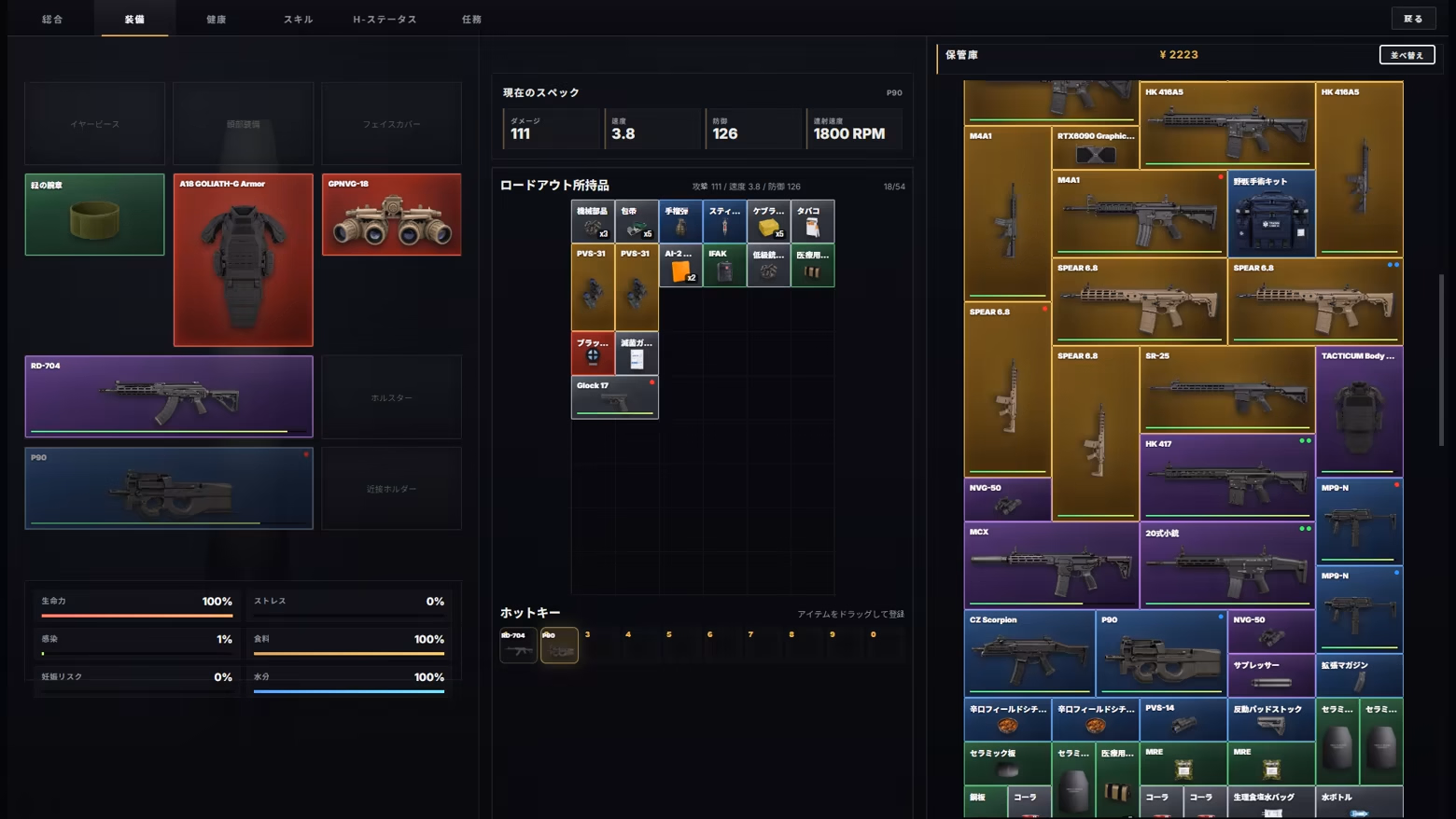Select the 滅菌ガ... gauze item

637,354
